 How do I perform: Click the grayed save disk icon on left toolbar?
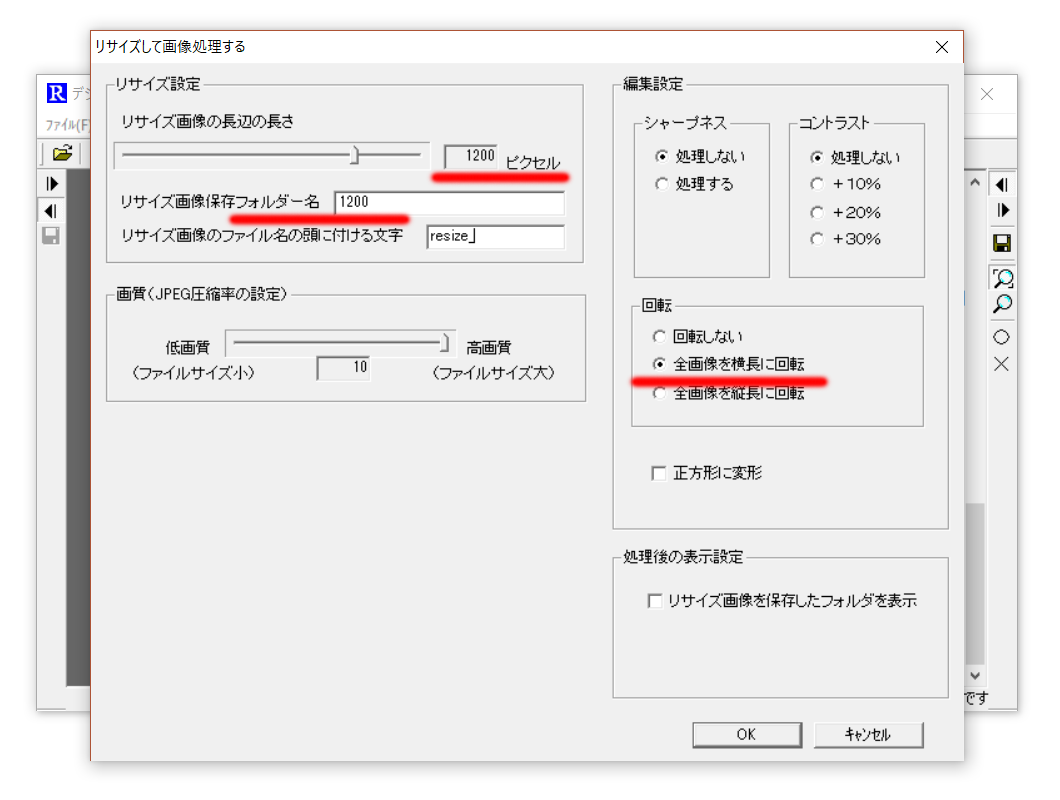[51, 236]
